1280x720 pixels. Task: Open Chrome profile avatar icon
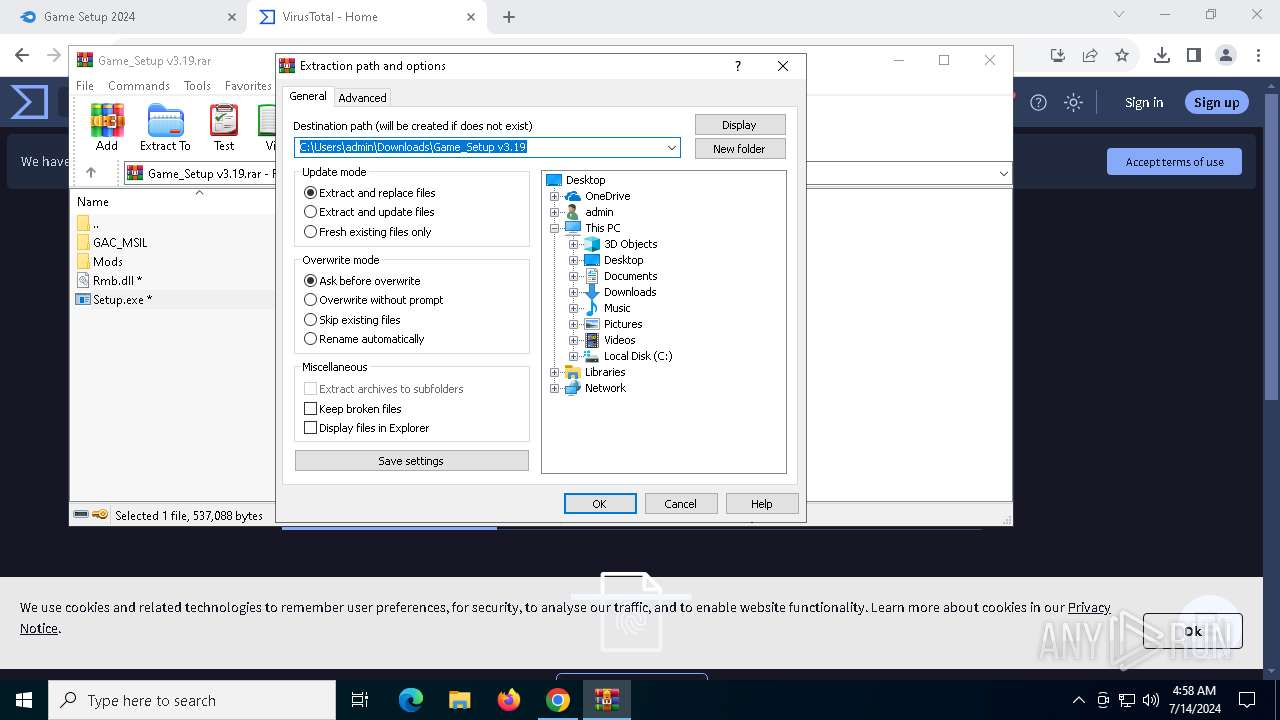point(1225,55)
